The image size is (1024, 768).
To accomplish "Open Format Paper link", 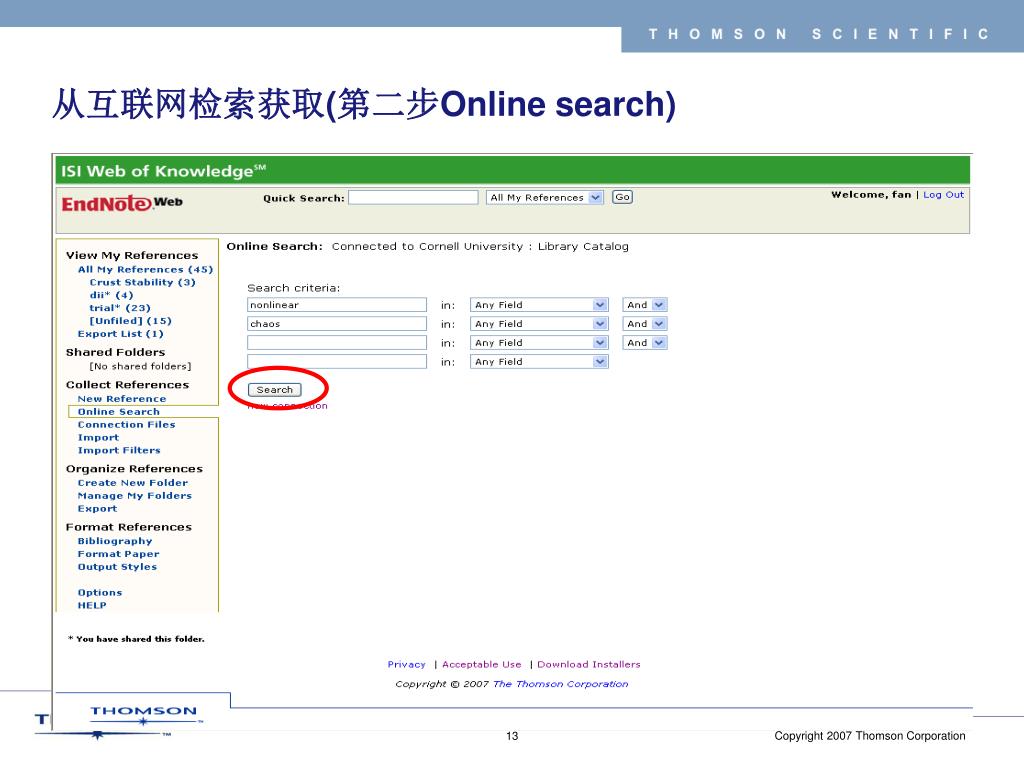I will [118, 554].
